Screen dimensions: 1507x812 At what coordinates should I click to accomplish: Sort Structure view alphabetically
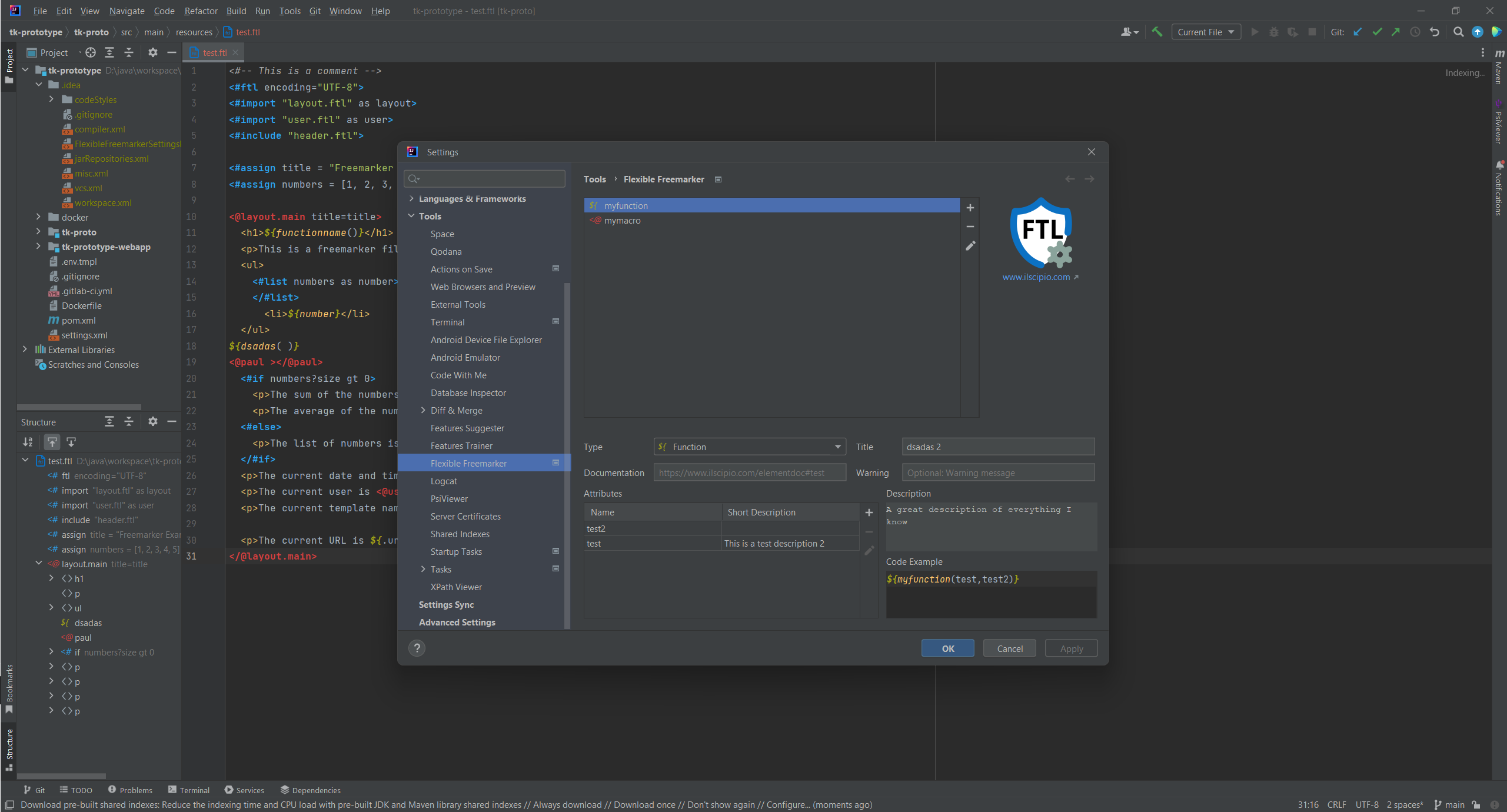pyautogui.click(x=28, y=442)
